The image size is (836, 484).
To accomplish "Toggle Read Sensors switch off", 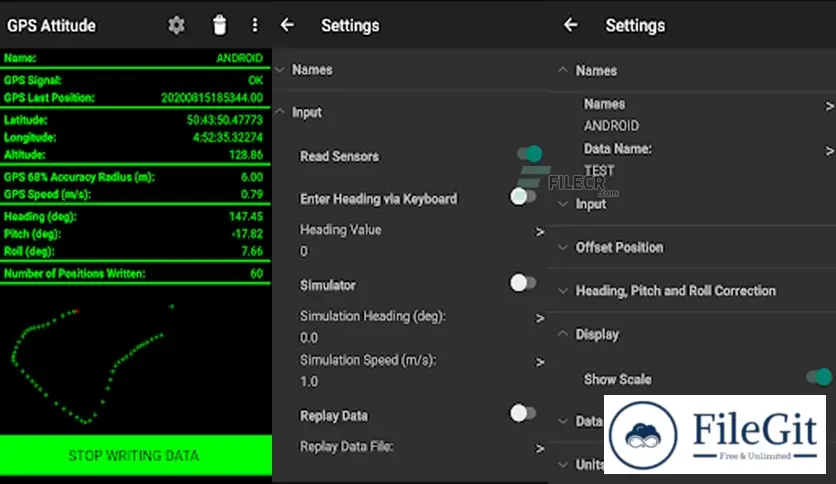I will coord(529,154).
